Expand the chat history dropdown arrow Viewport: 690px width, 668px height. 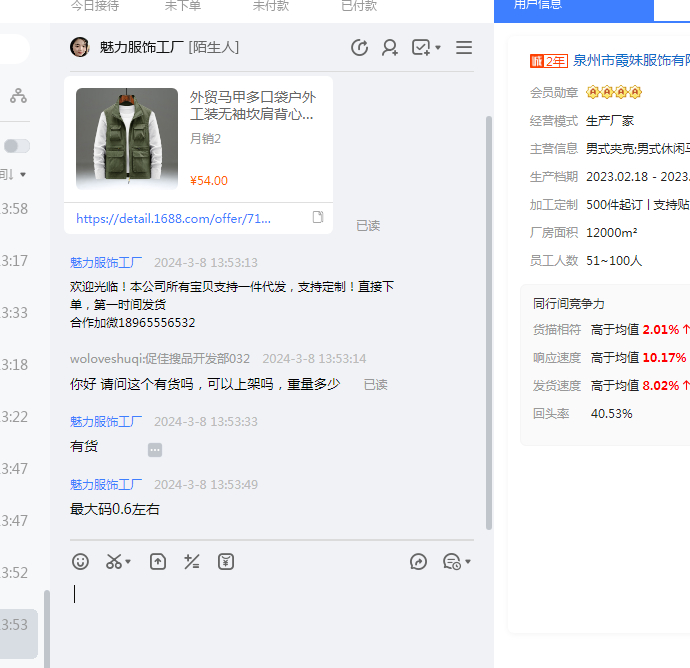pyautogui.click(x=468, y=563)
